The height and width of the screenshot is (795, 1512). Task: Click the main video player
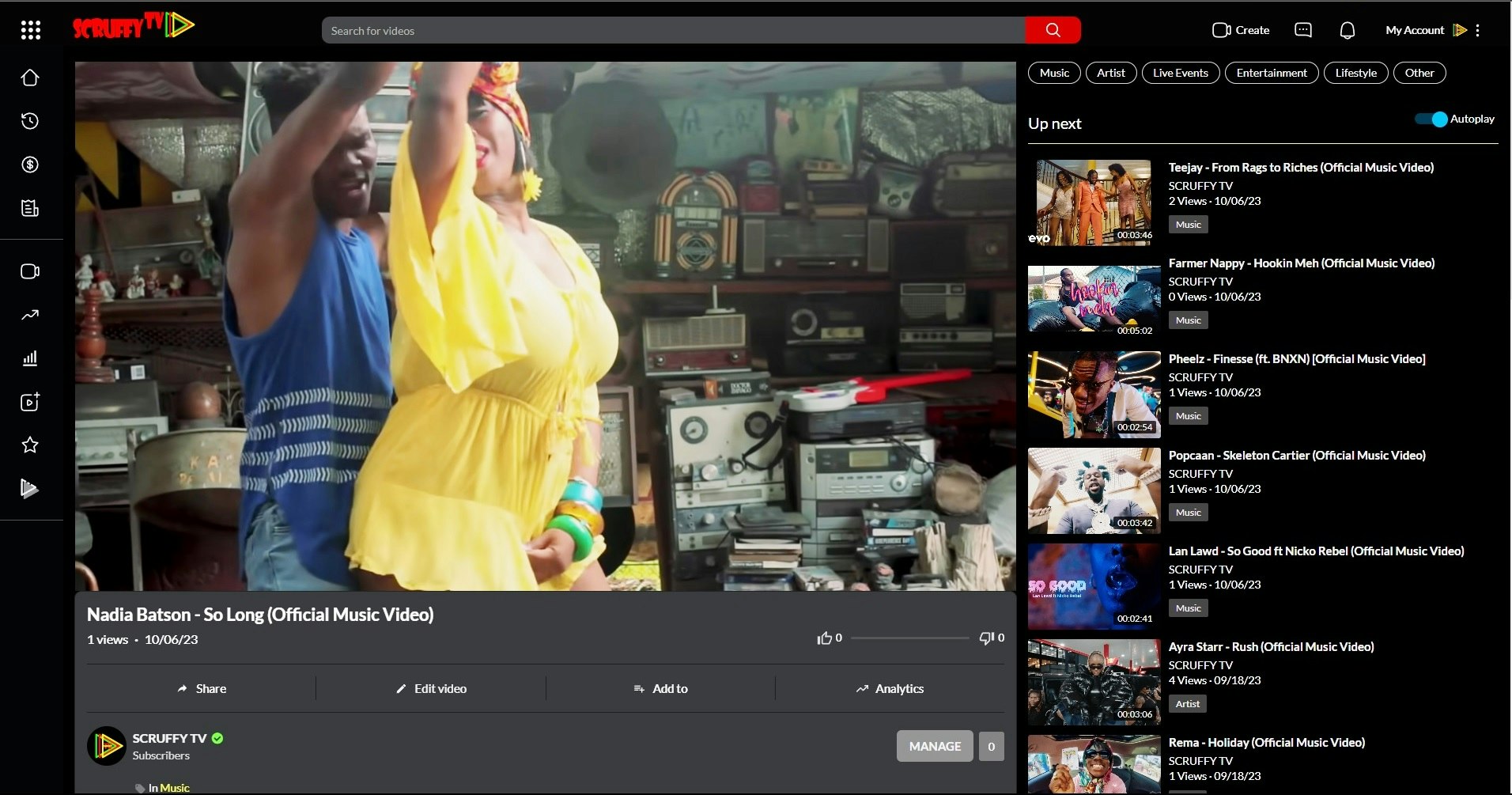click(x=546, y=326)
